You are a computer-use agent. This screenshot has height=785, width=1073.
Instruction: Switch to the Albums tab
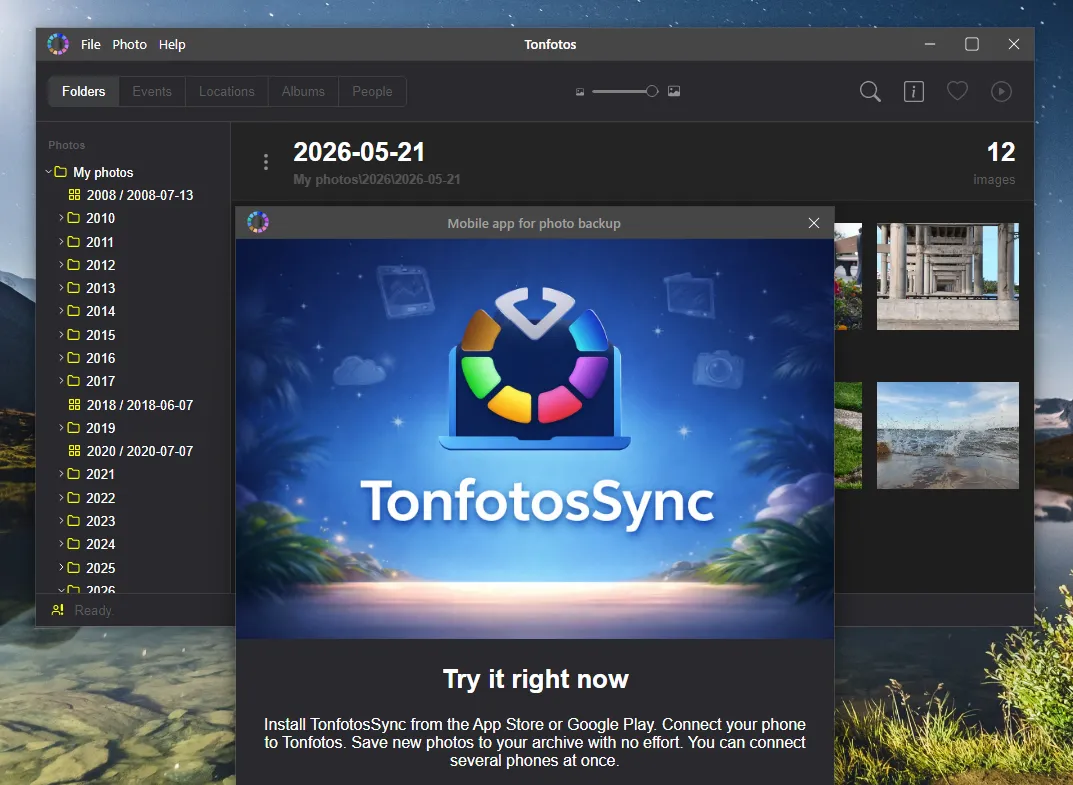[303, 92]
